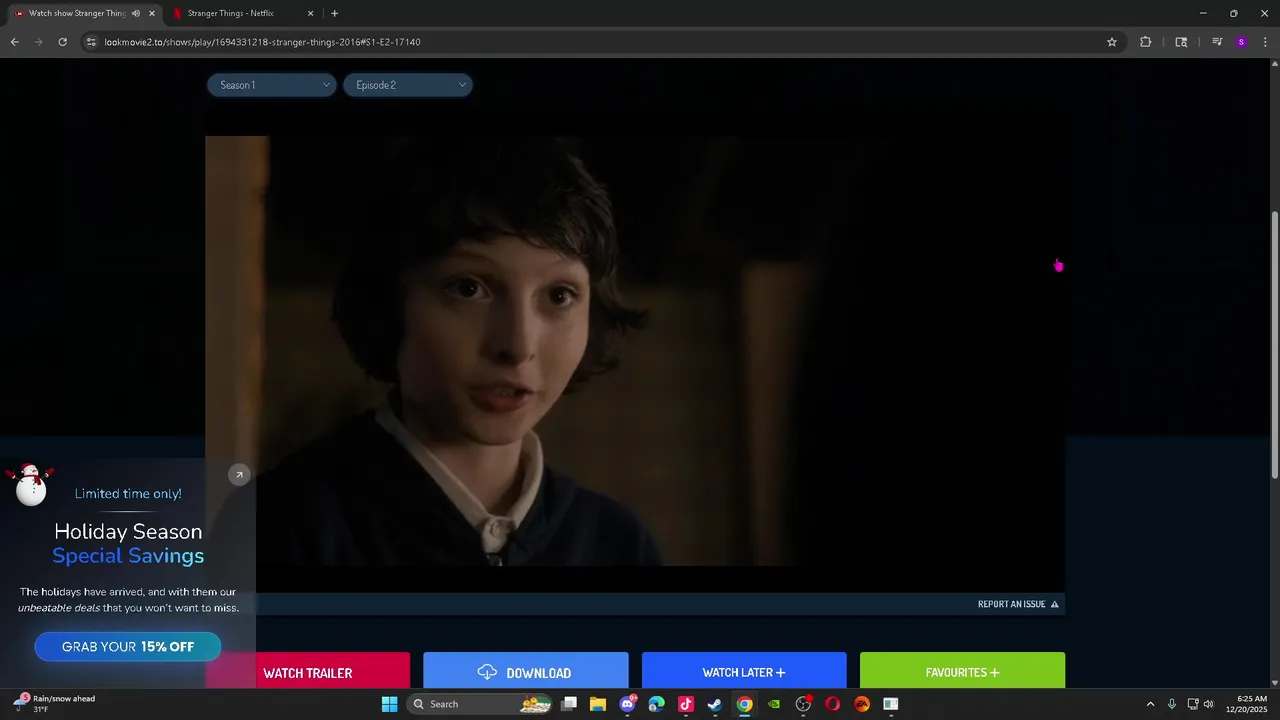Click Grab Your 15% Off button
The image size is (1280, 720).
pyautogui.click(x=128, y=647)
